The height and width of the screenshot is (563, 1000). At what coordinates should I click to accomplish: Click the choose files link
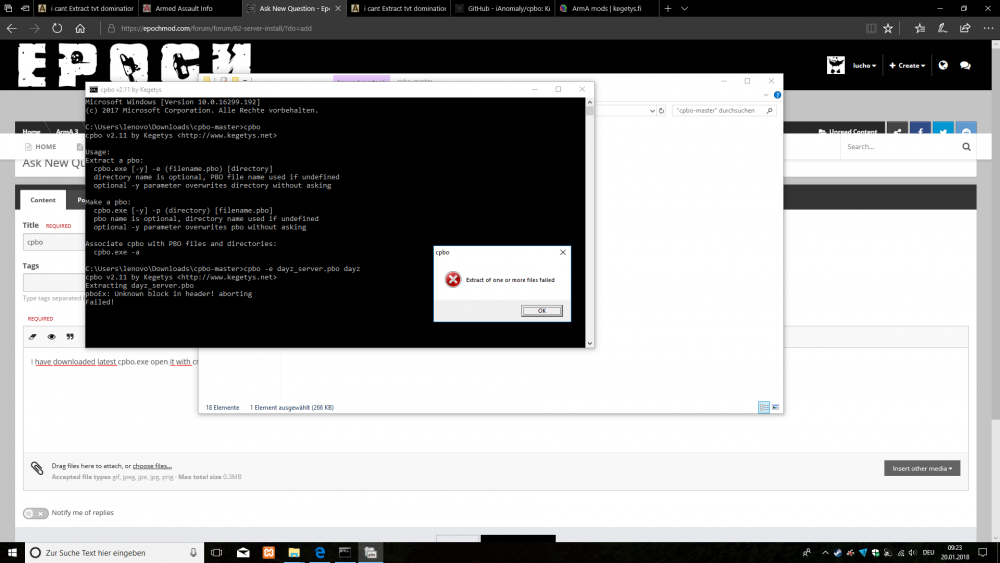tap(152, 466)
